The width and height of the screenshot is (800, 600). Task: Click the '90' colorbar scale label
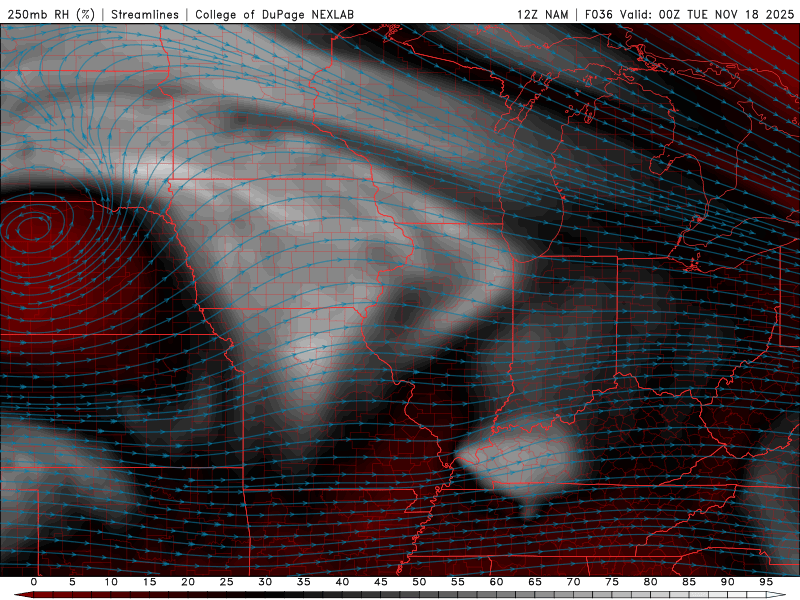coord(727,582)
